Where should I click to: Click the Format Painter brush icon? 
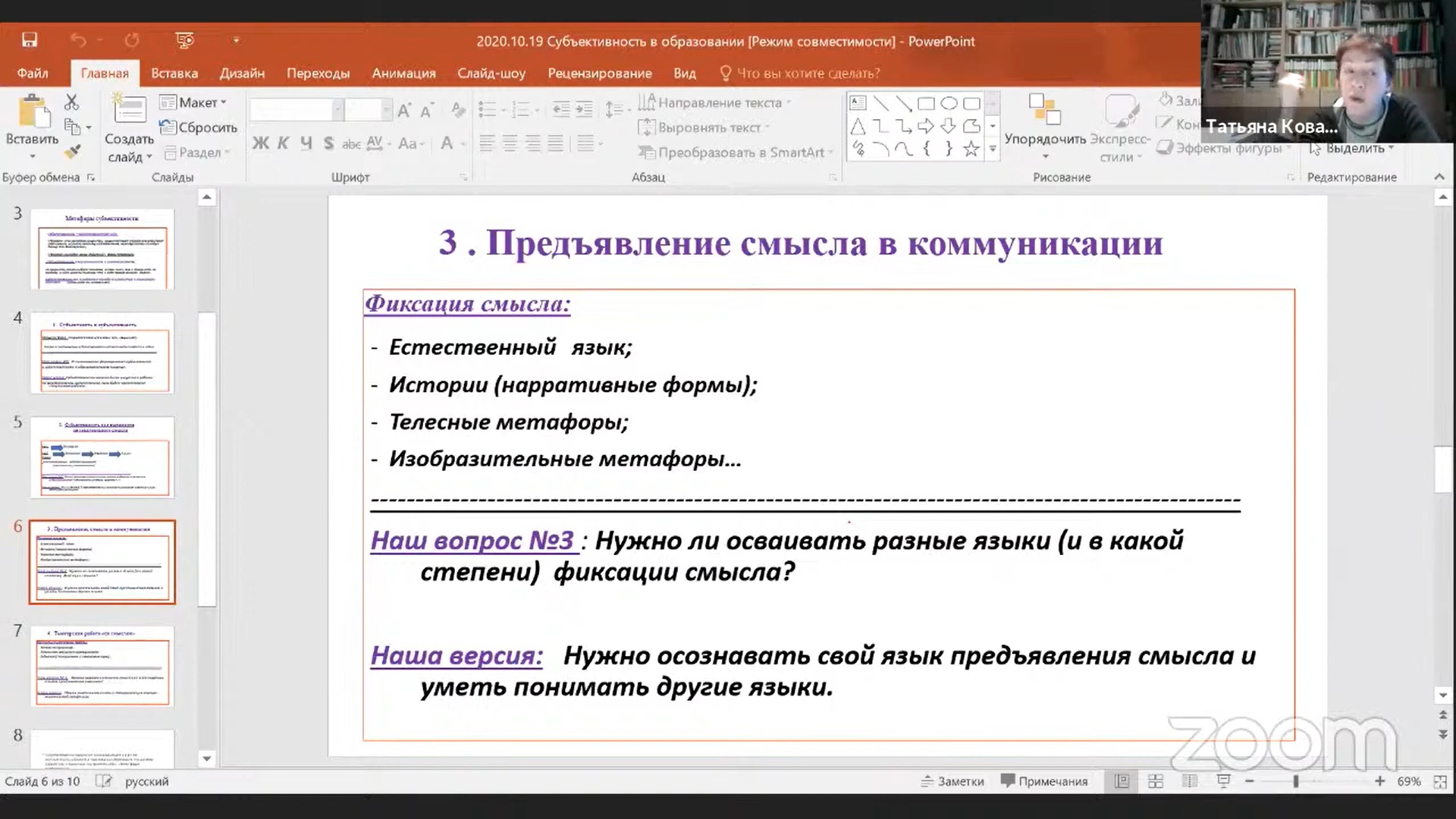[x=72, y=152]
